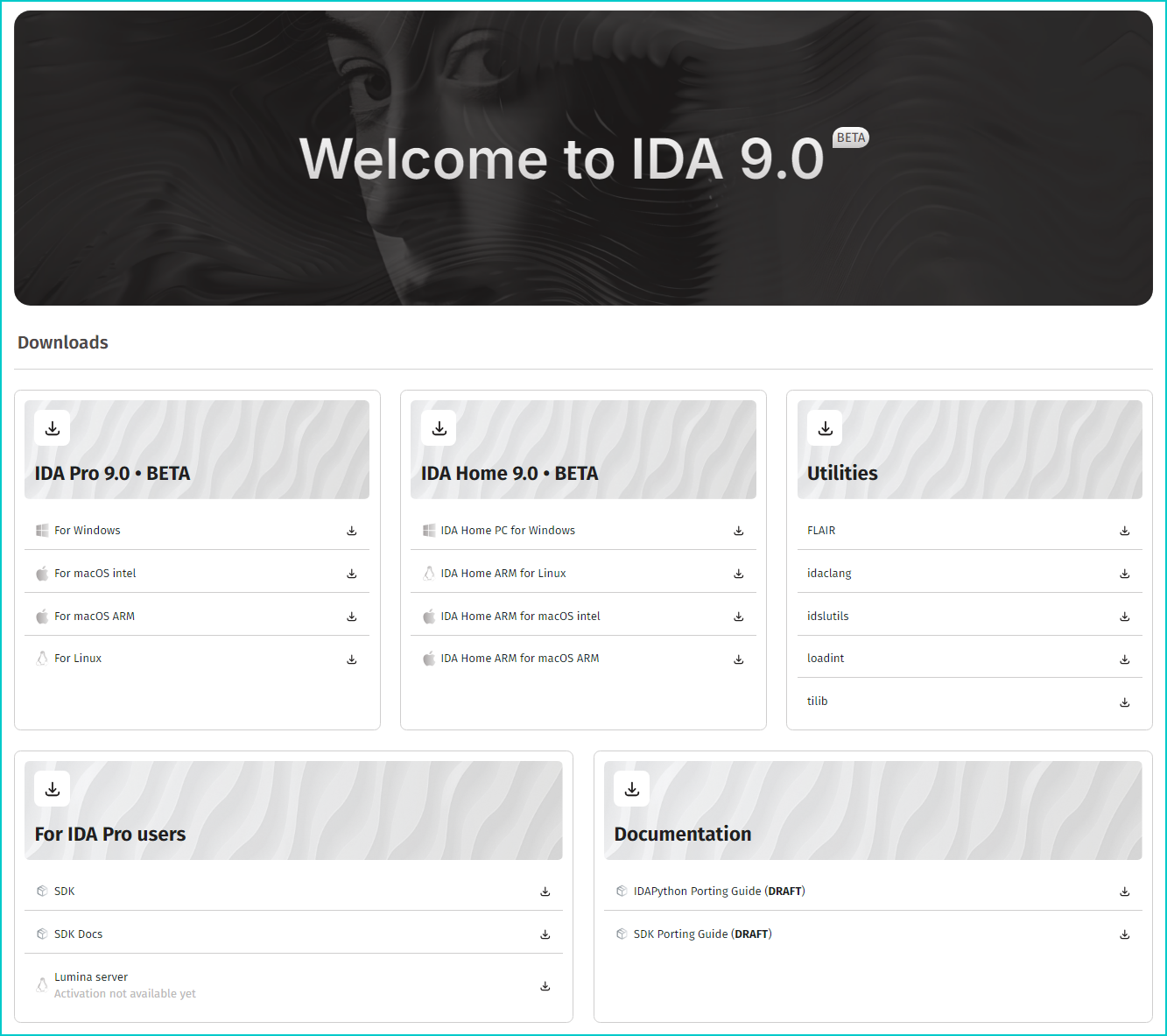Screen dimensions: 1167x1036
Task: Click the Welcome to IDA 9.0 banner heading
Action: [x=562, y=159]
